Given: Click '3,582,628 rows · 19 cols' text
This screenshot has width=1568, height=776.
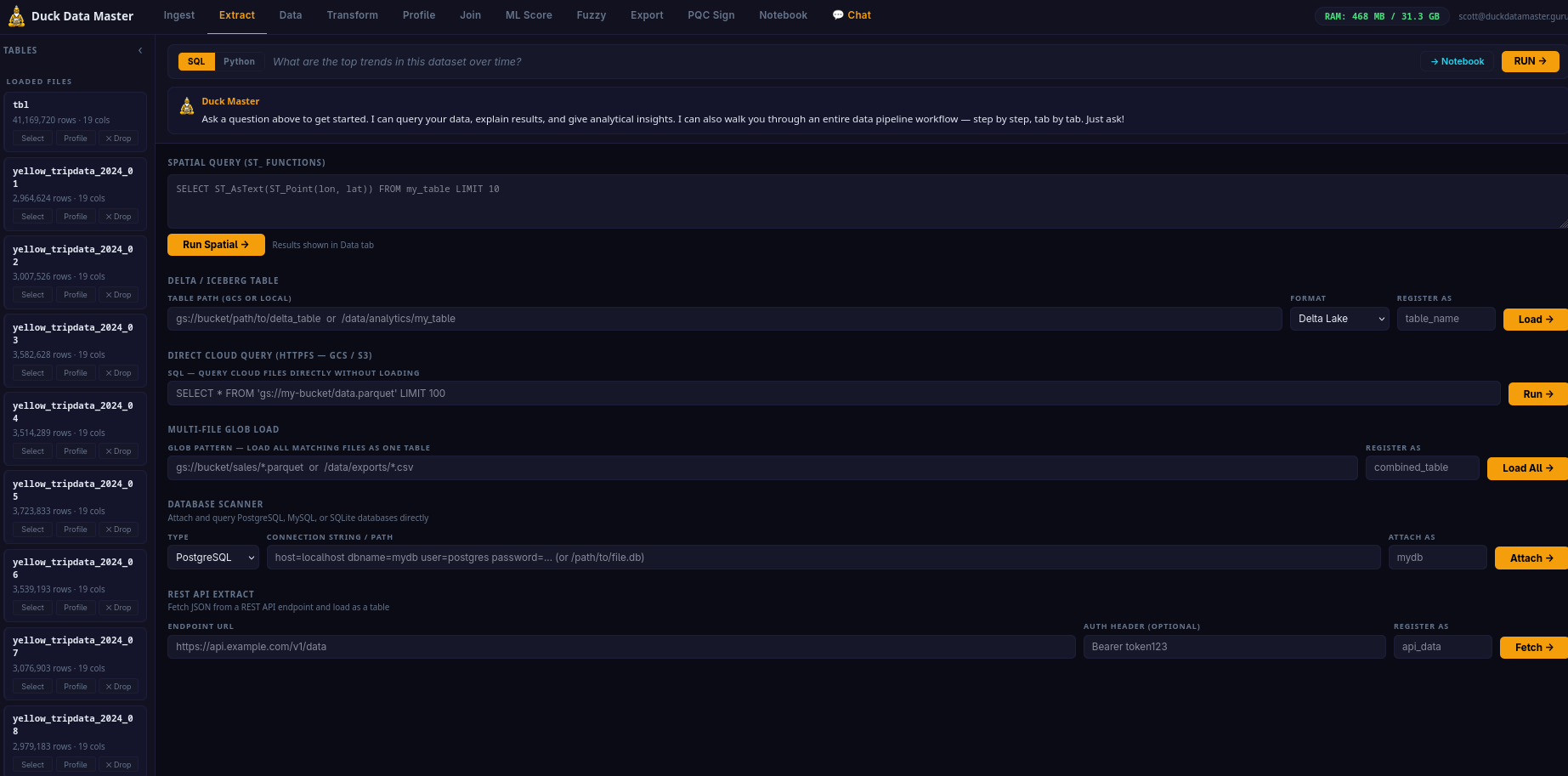Looking at the screenshot, I should click(59, 355).
